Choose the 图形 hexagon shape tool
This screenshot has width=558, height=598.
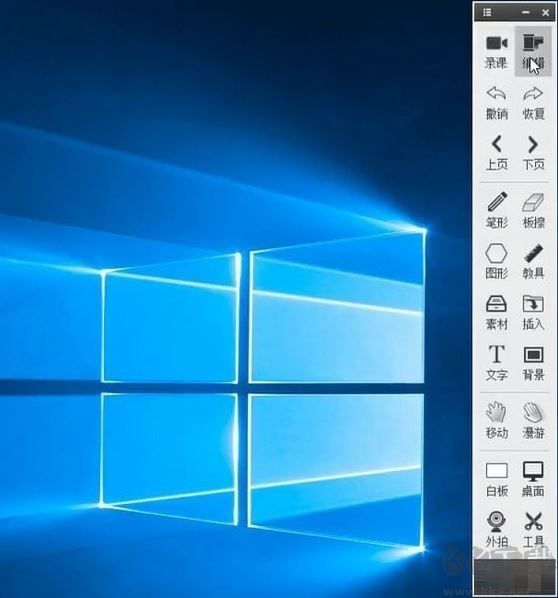click(x=496, y=262)
